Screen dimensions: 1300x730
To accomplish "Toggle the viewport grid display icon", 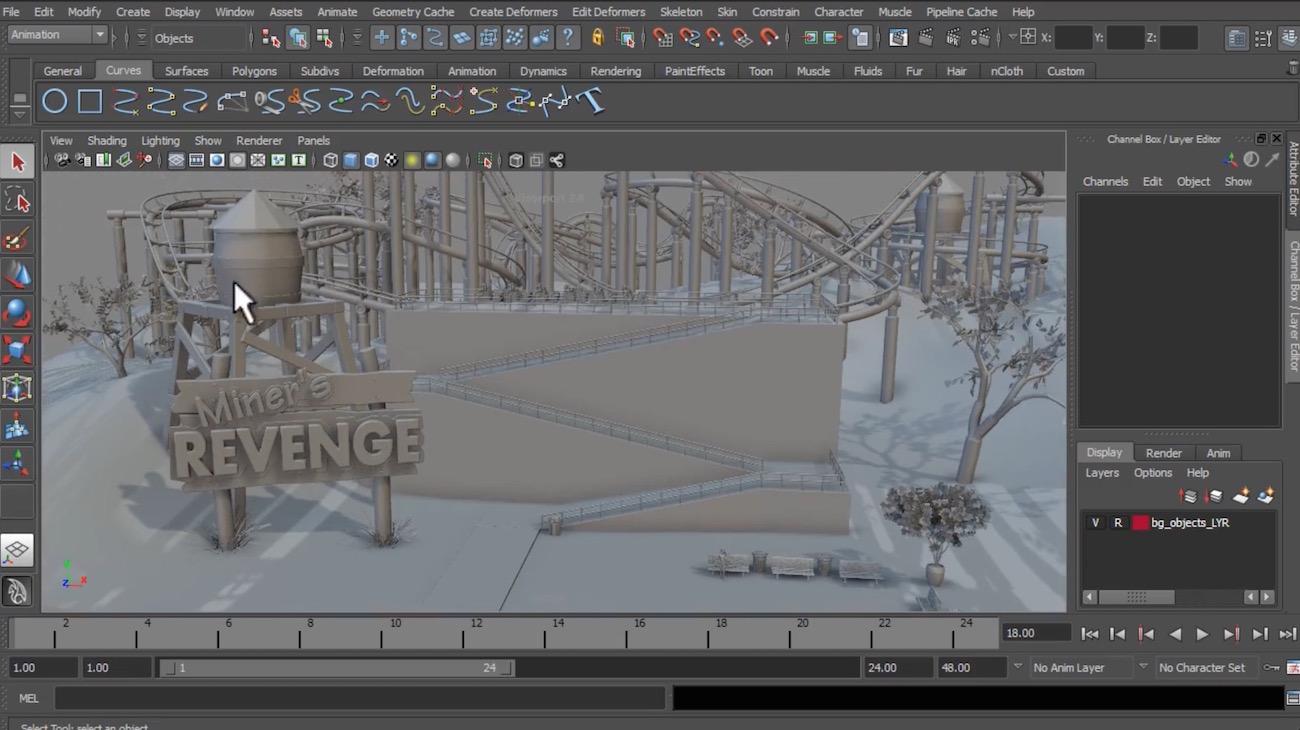I will pyautogui.click(x=176, y=160).
